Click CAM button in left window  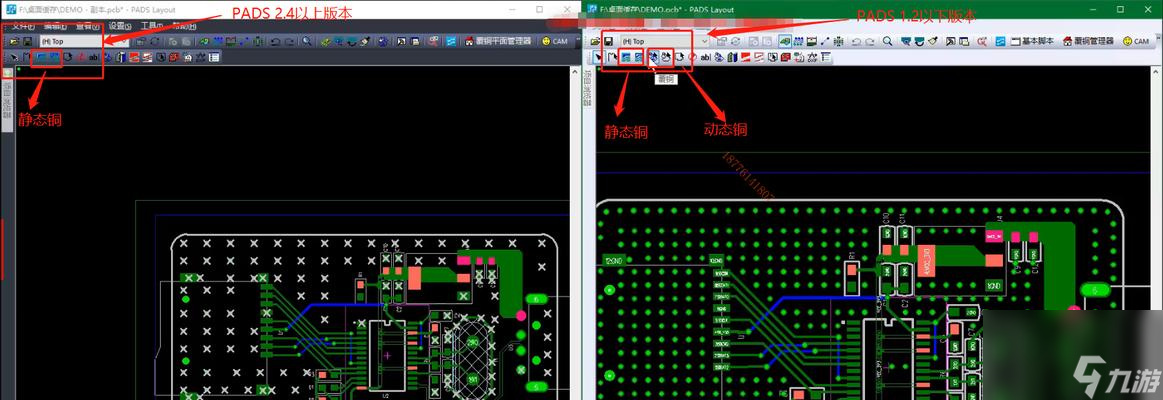555,42
